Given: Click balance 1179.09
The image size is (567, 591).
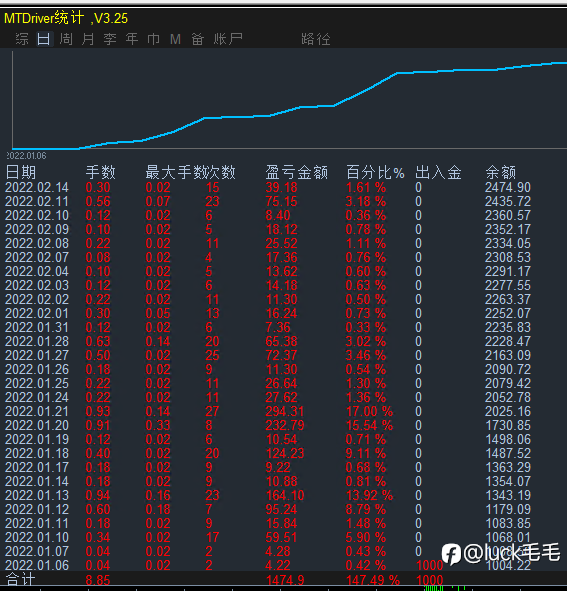Looking at the screenshot, I should point(508,509).
